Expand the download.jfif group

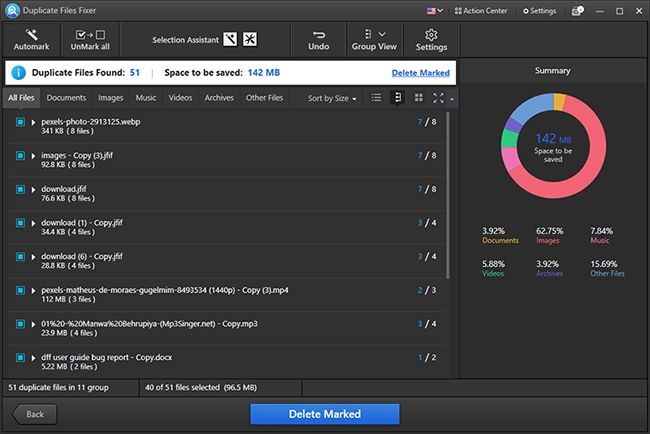click(33, 189)
